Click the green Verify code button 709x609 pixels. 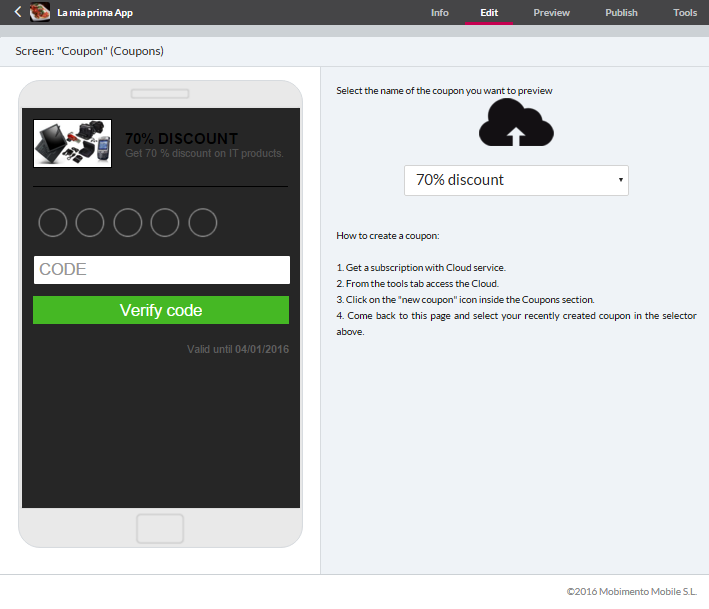[x=161, y=310]
